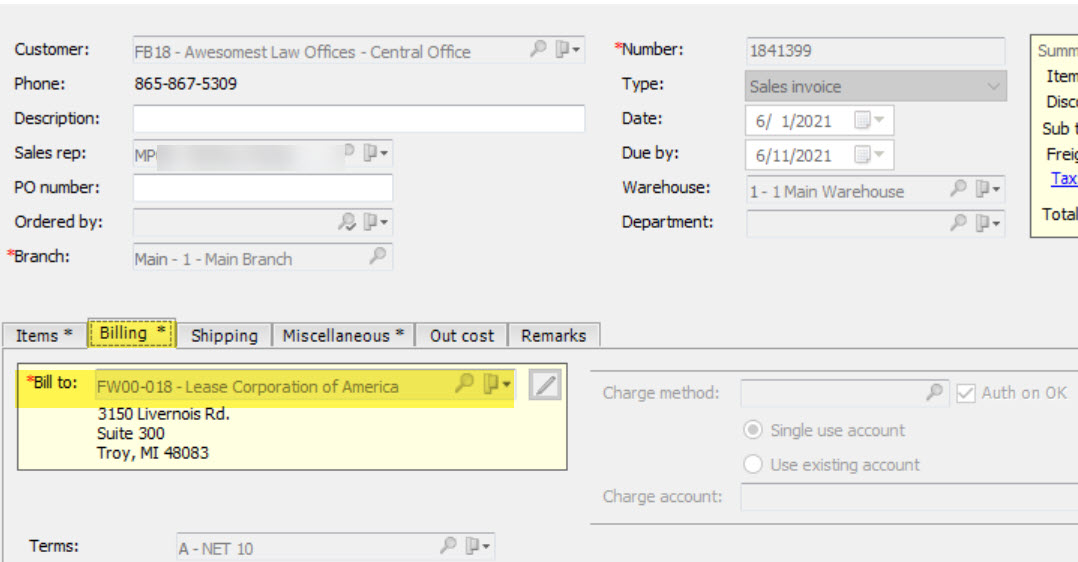This screenshot has width=1078, height=562.
Task: Open the Out cost tab
Action: (461, 336)
